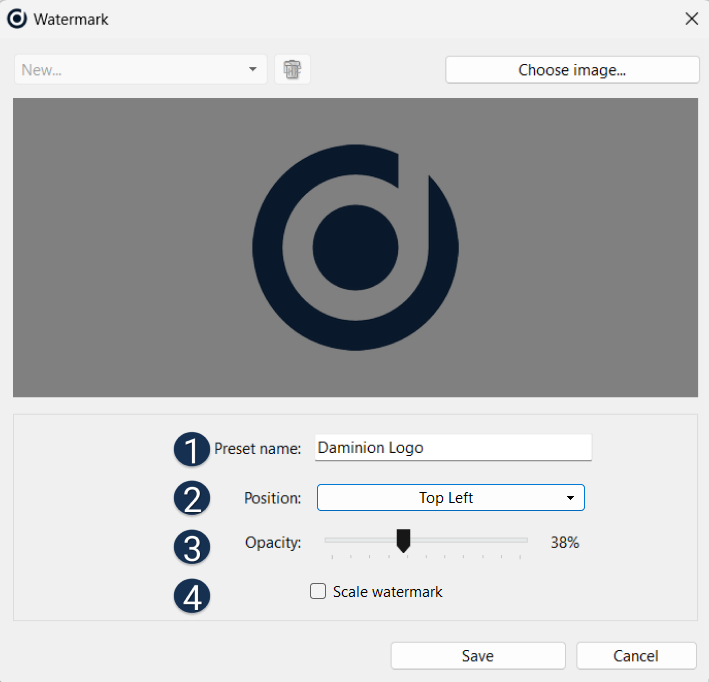This screenshot has width=709, height=682.
Task: Click the Watermark title text
Action: [x=71, y=19]
